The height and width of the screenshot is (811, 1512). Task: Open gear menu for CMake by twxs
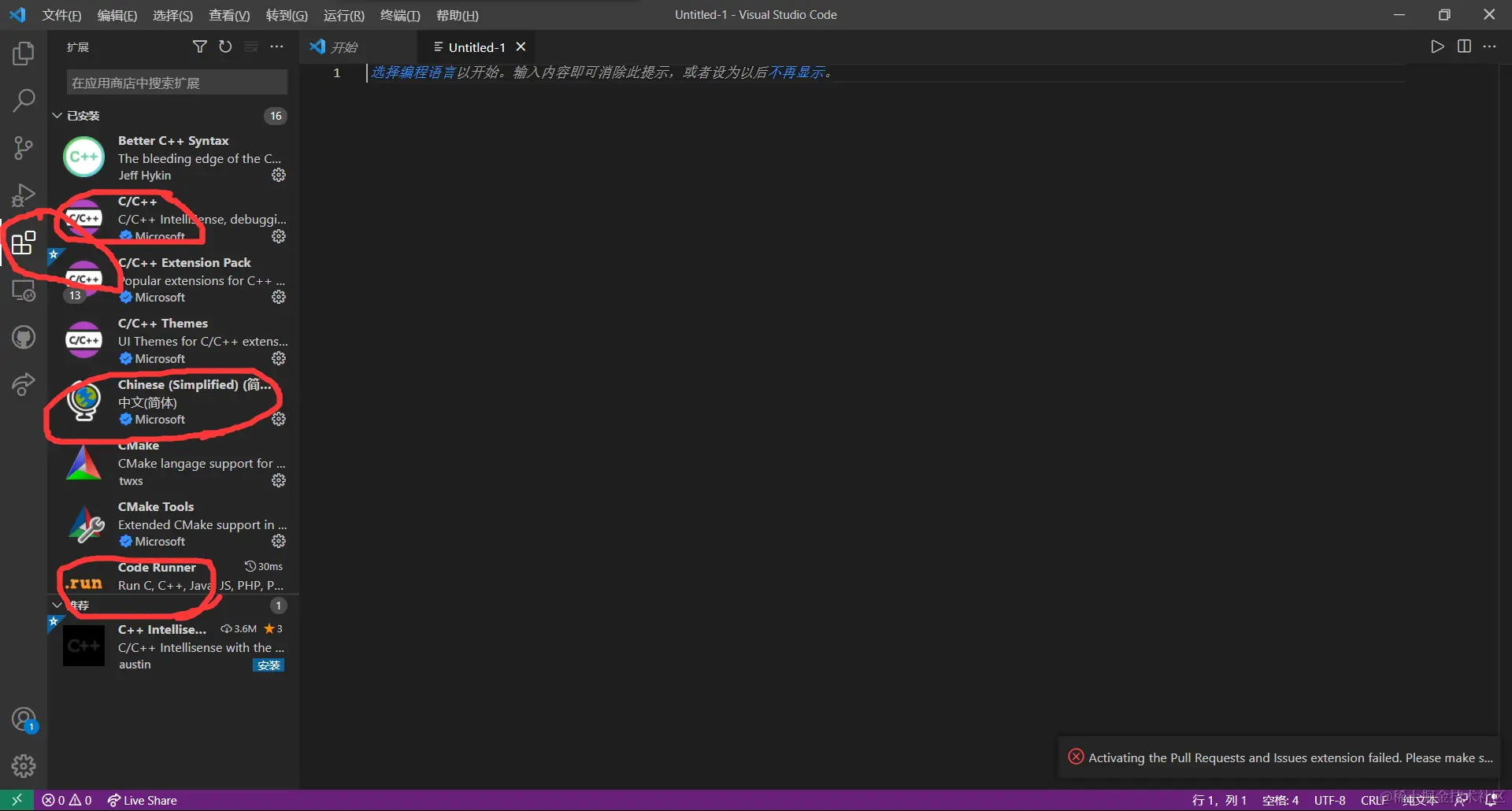279,480
